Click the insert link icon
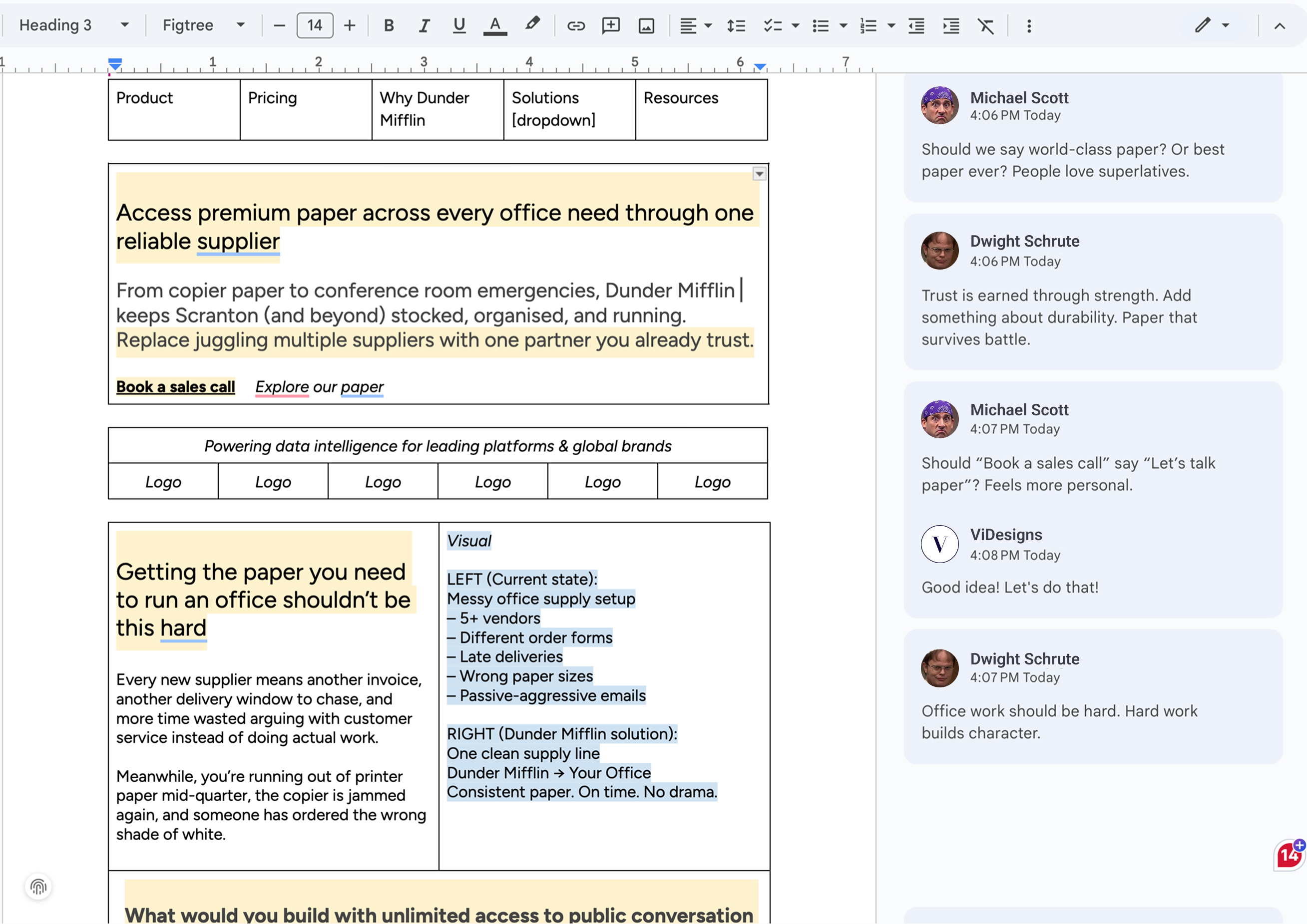The height and width of the screenshot is (924, 1307). (575, 25)
